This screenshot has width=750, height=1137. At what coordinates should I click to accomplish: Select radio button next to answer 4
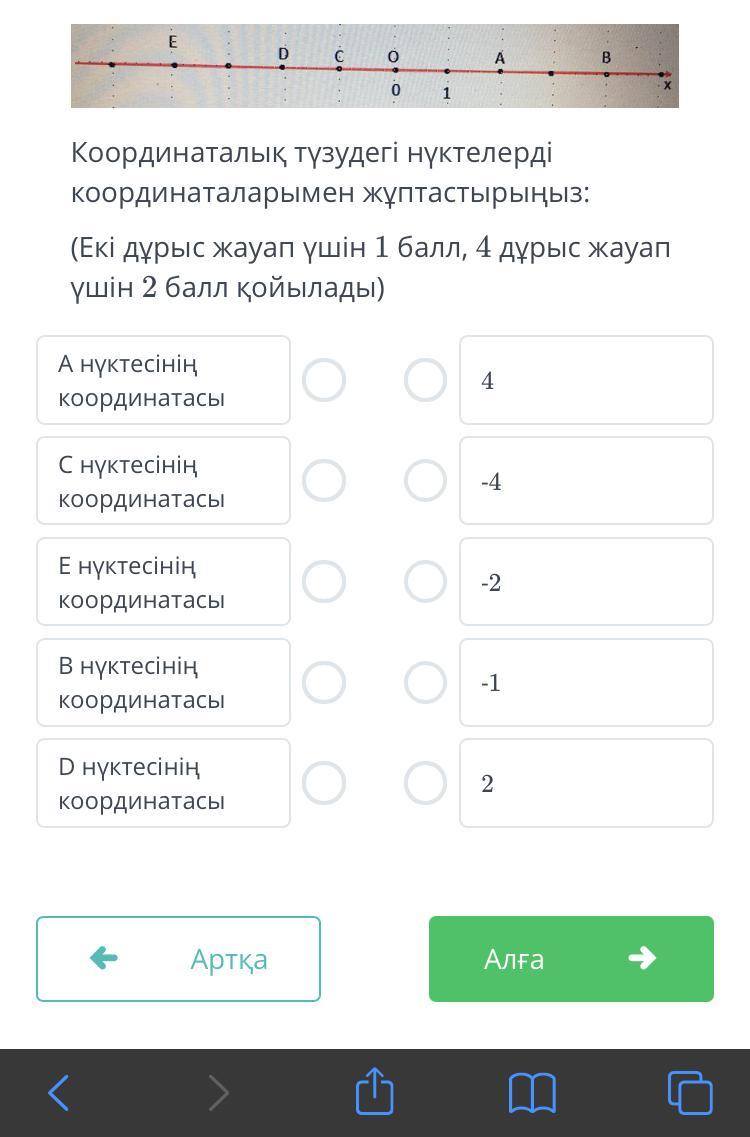pyautogui.click(x=425, y=380)
